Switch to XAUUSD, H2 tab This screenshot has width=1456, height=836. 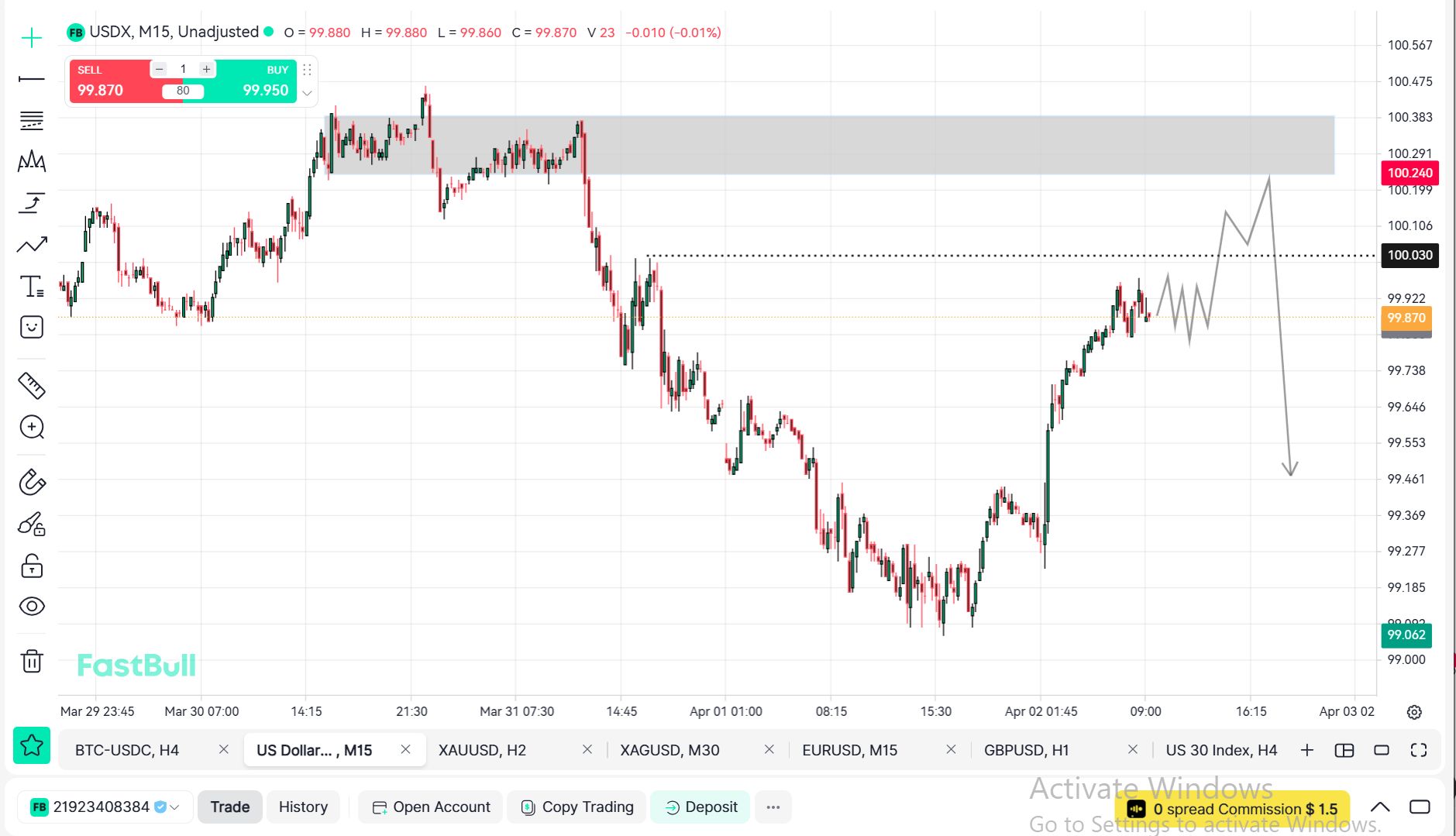pos(482,750)
